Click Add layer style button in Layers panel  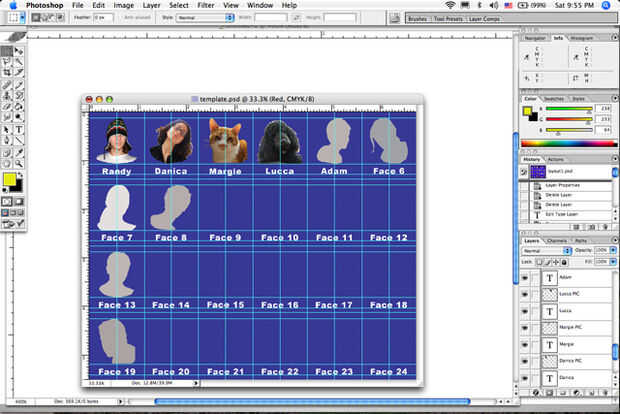click(x=536, y=393)
